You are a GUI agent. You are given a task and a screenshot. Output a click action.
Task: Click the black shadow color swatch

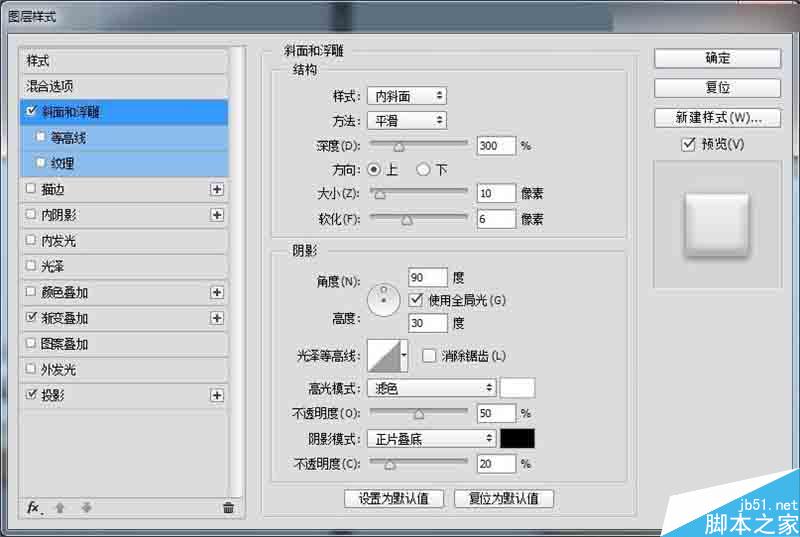[517, 439]
